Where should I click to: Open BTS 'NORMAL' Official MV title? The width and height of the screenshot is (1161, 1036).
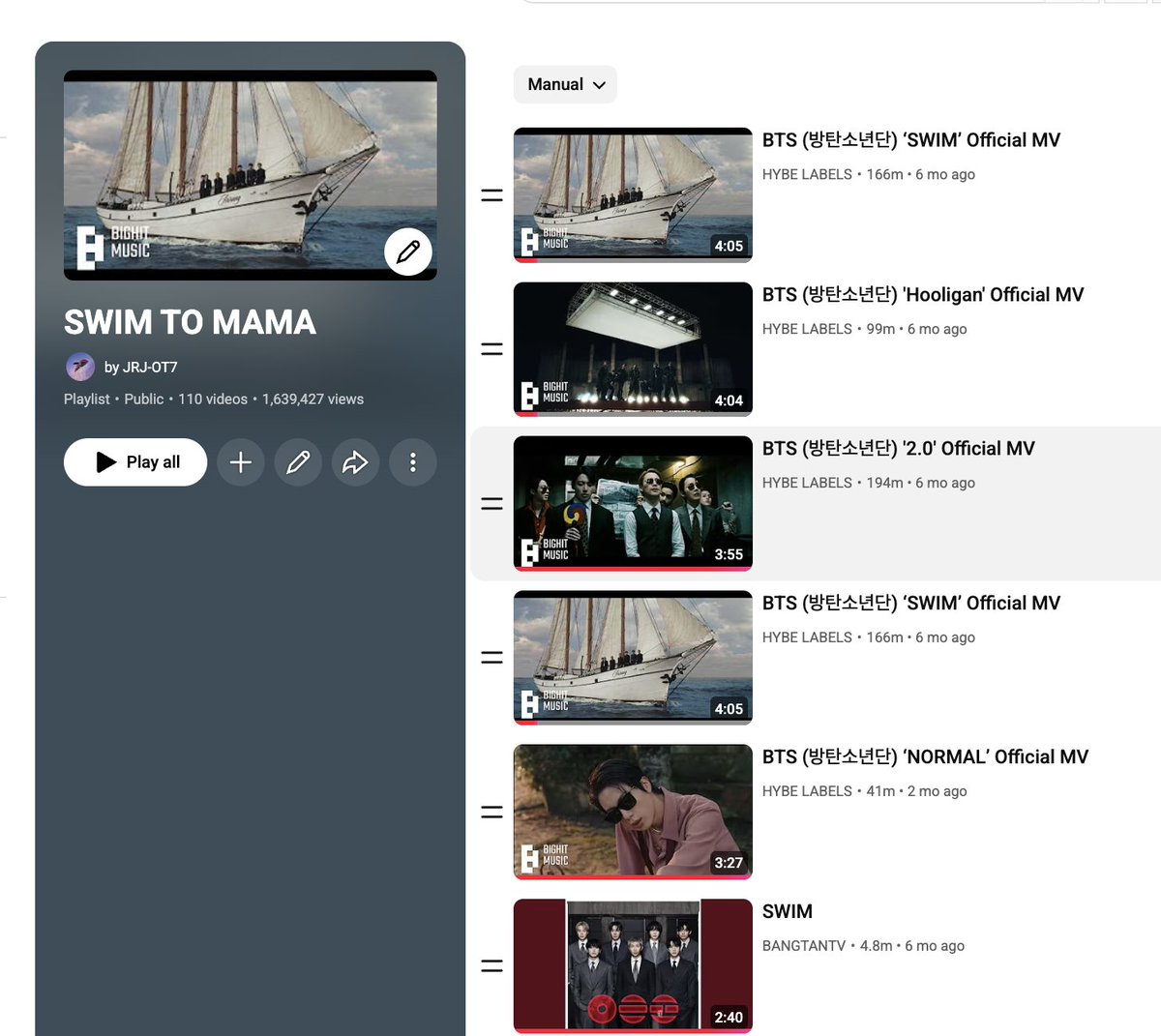926,757
